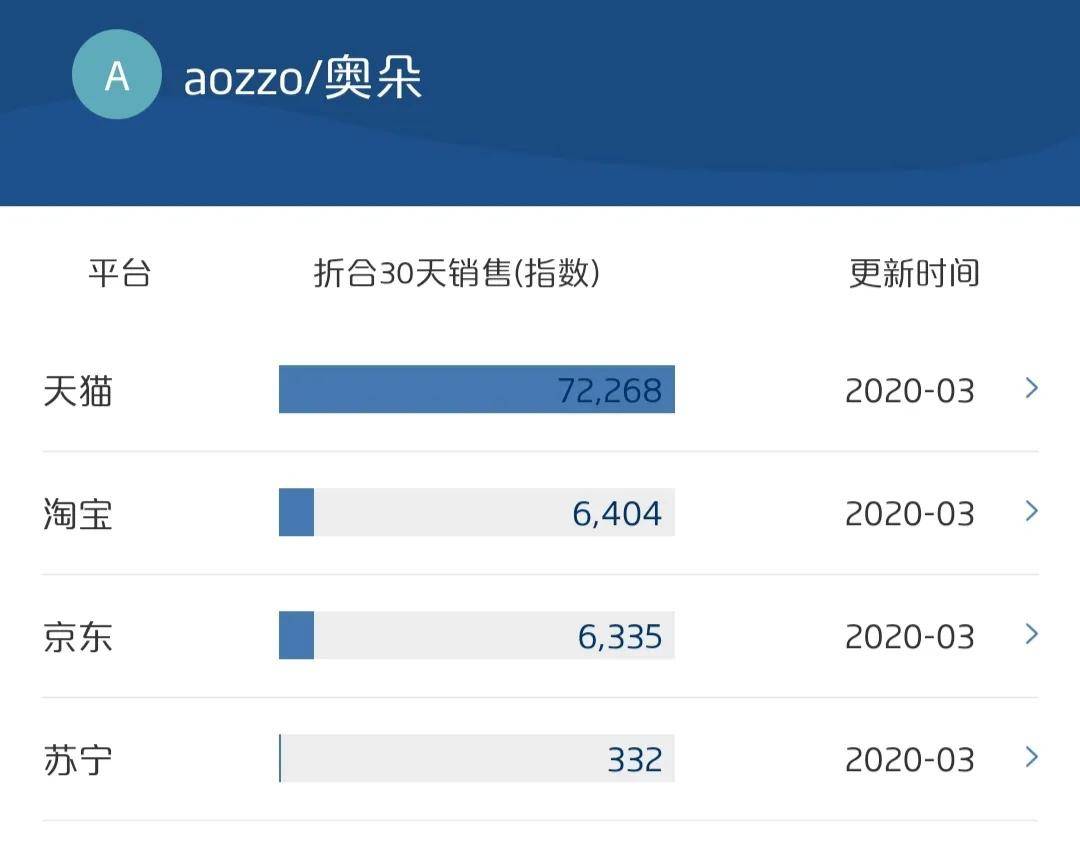The image size is (1080, 847).
Task: Click the 淘宝 sales bar showing 6,404
Action: (x=476, y=512)
